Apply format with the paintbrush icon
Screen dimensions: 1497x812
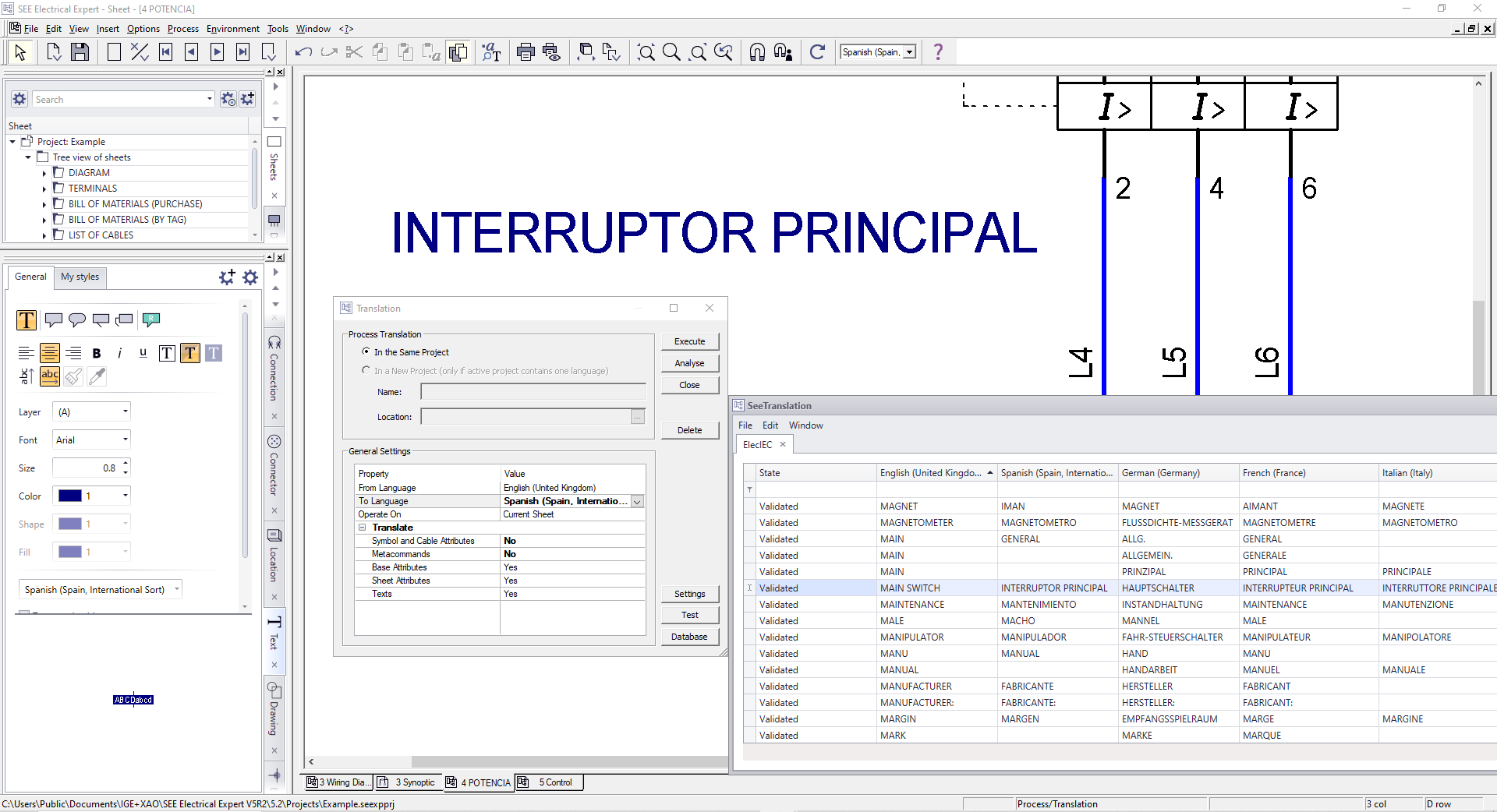coord(73,376)
